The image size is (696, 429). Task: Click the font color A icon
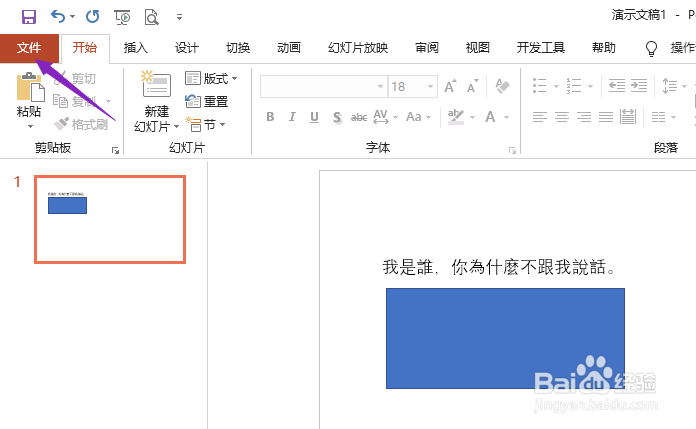click(x=490, y=117)
